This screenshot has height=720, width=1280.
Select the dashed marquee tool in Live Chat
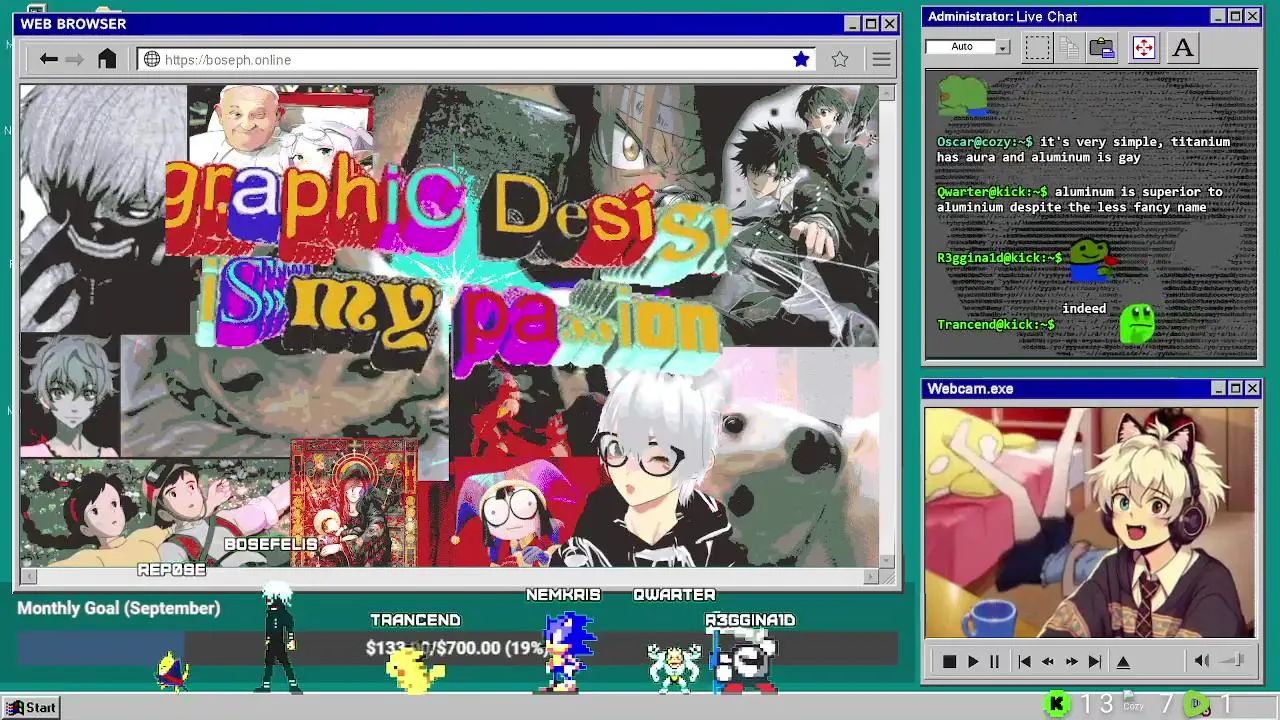point(1037,47)
